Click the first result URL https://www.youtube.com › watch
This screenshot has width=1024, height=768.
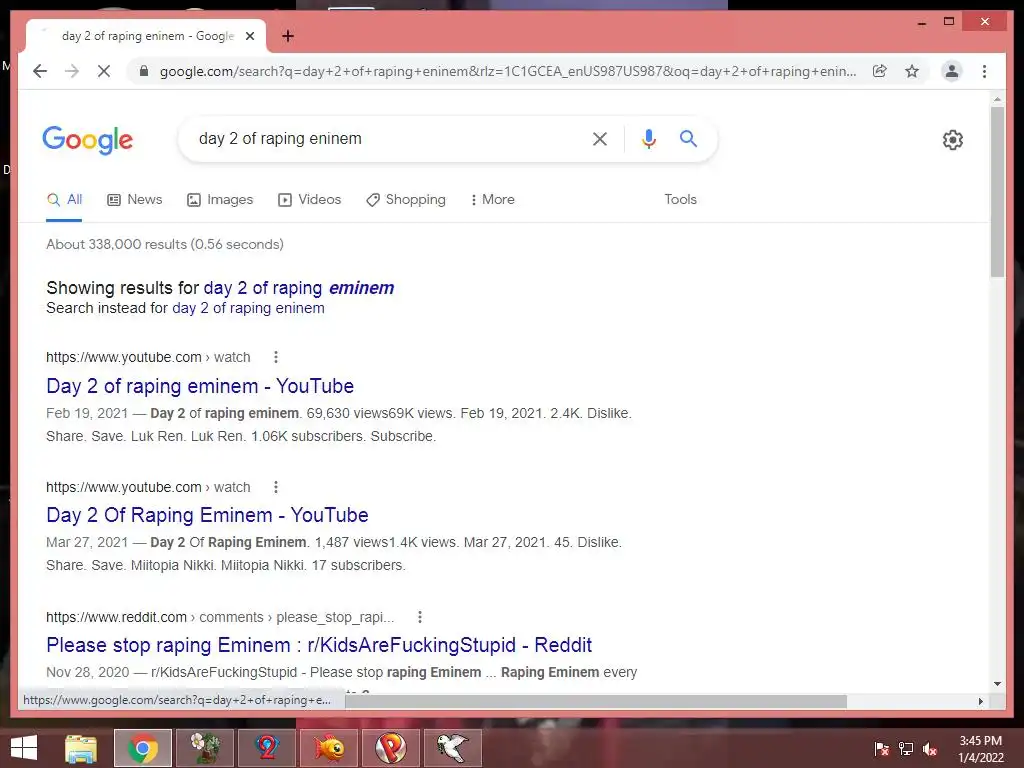click(148, 357)
